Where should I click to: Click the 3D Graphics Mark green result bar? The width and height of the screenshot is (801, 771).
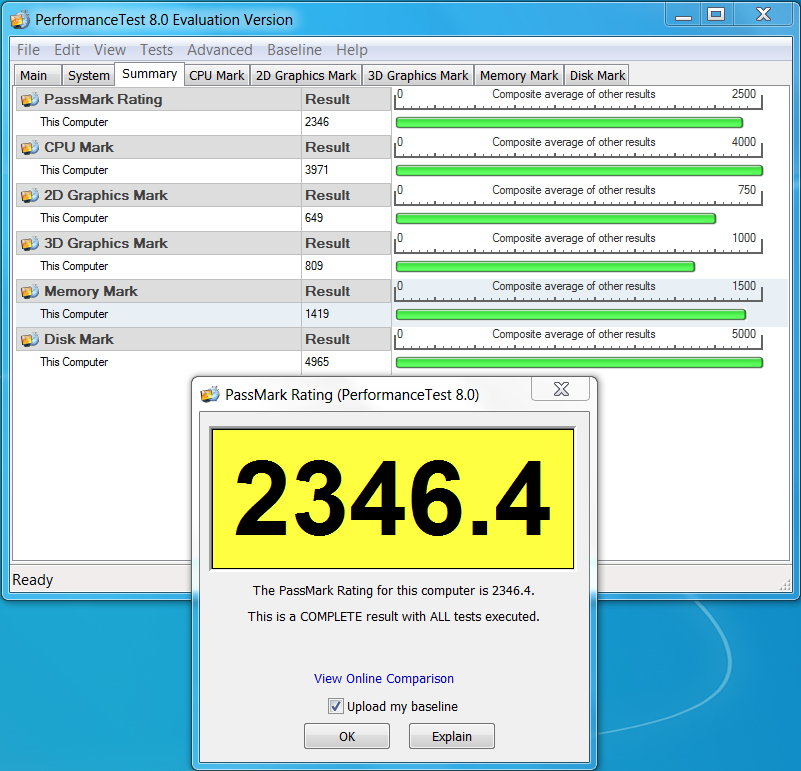tap(545, 267)
